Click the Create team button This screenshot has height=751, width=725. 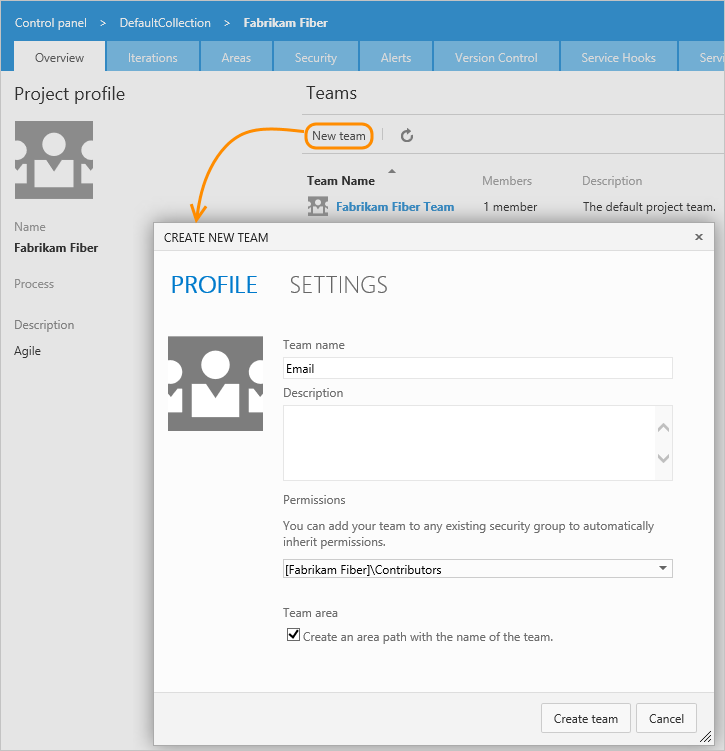point(586,718)
